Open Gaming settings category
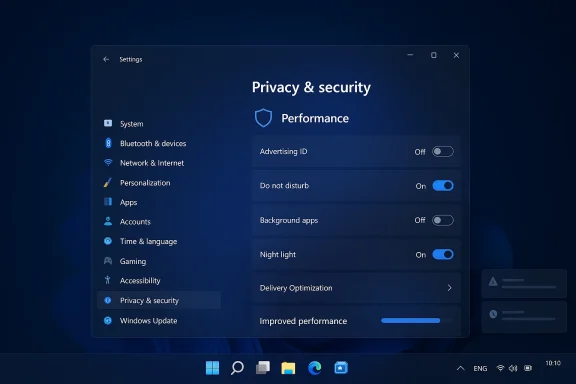Viewport: 576px width, 384px height. coord(159,261)
